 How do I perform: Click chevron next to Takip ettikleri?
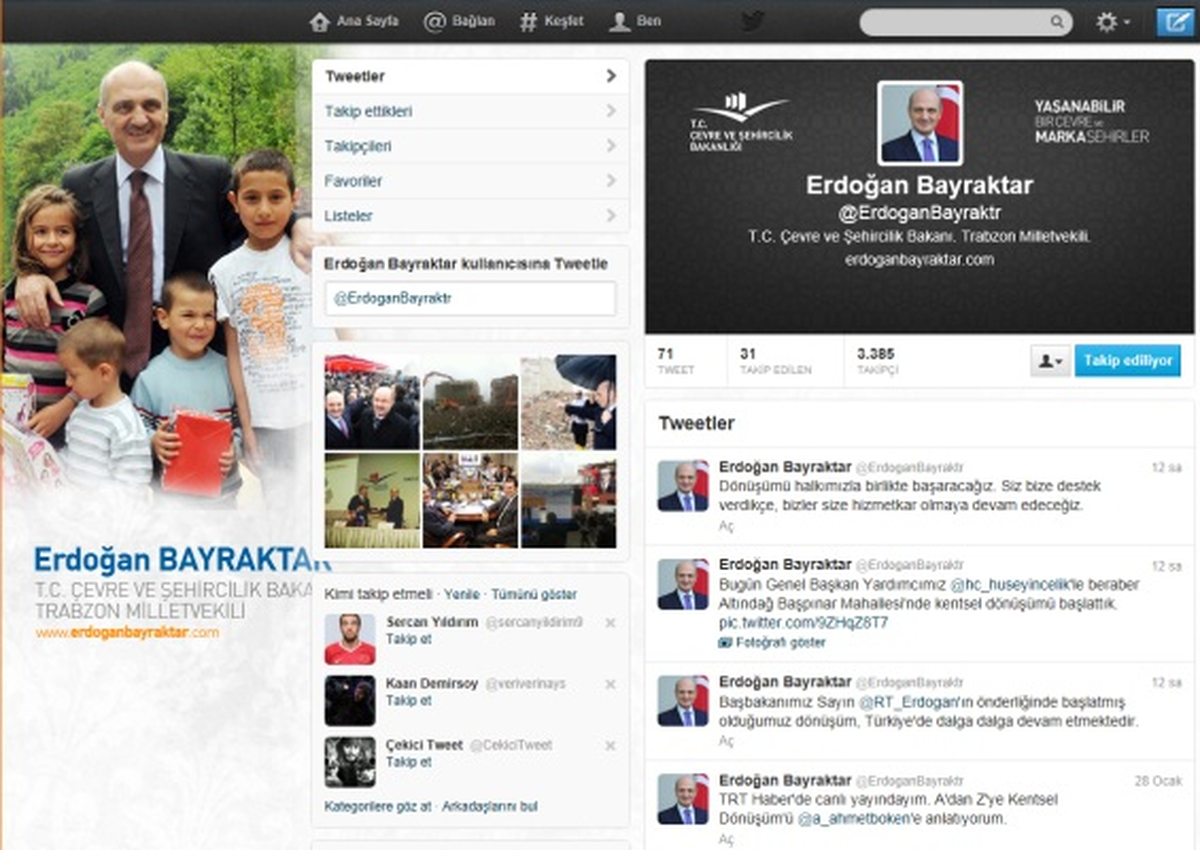click(x=611, y=111)
